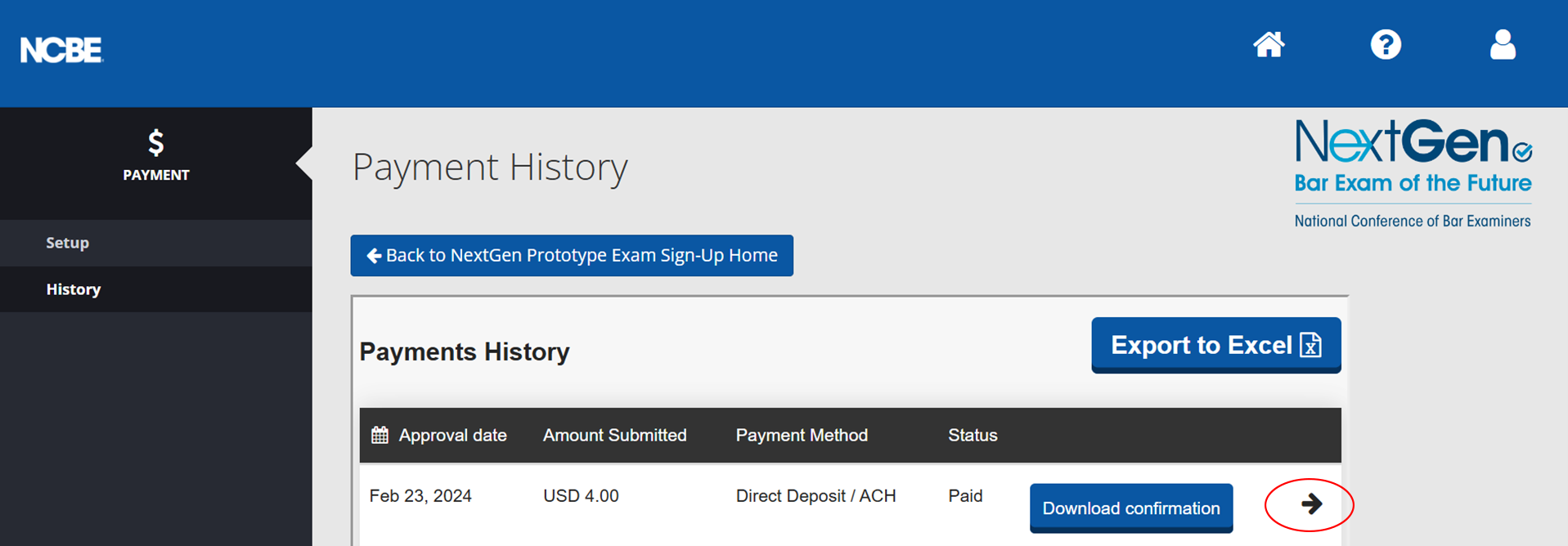
Task: Select Setup in the sidebar
Action: 67,243
